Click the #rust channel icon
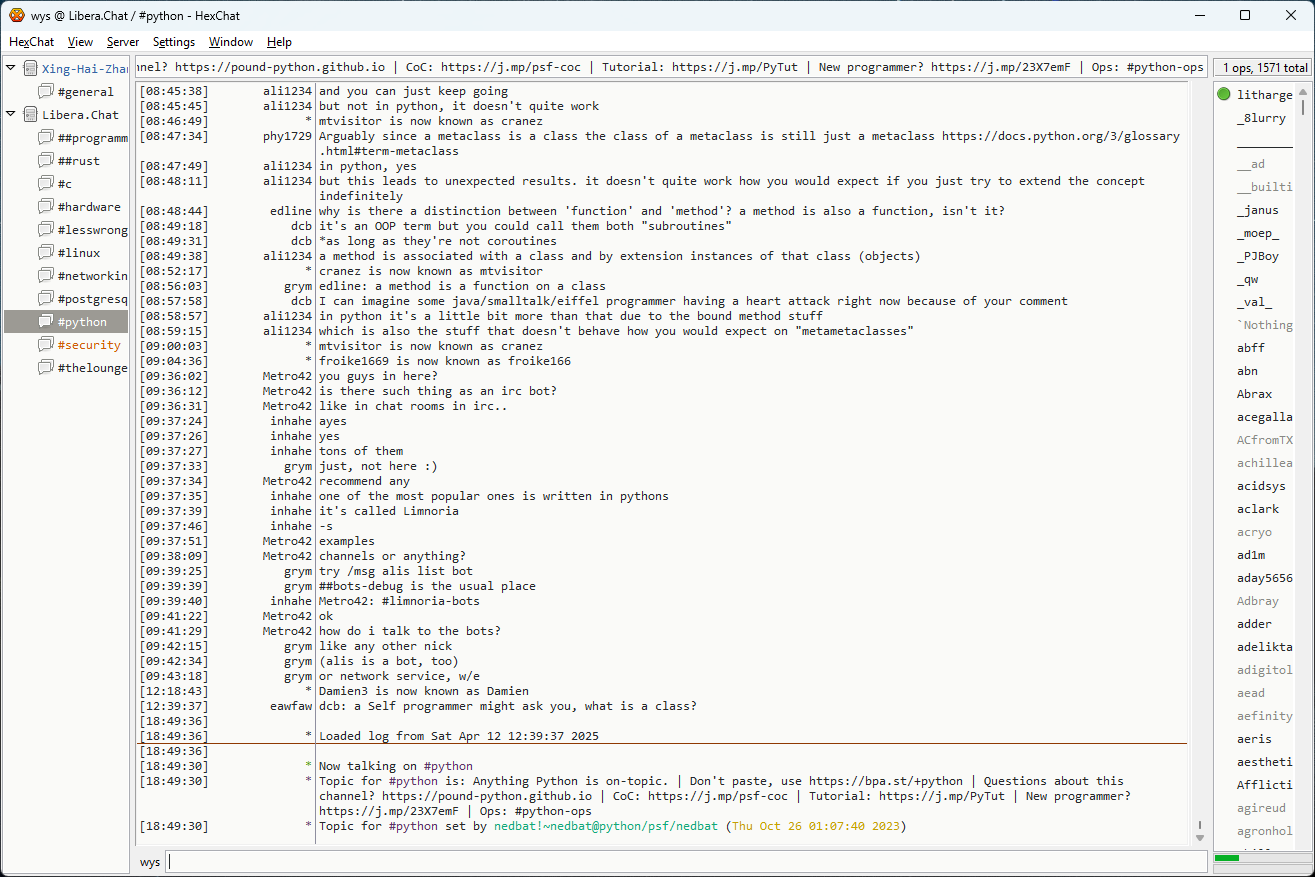Screen dimensions: 1315x877 45,161
